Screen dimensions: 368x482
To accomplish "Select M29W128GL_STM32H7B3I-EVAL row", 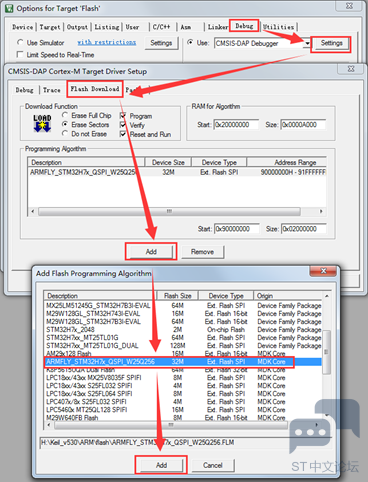I will click(183, 321).
